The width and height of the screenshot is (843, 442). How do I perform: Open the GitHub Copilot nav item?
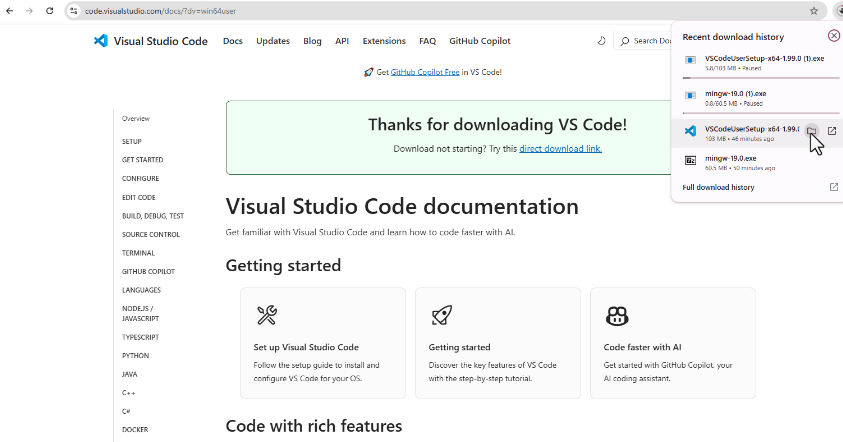pos(480,41)
